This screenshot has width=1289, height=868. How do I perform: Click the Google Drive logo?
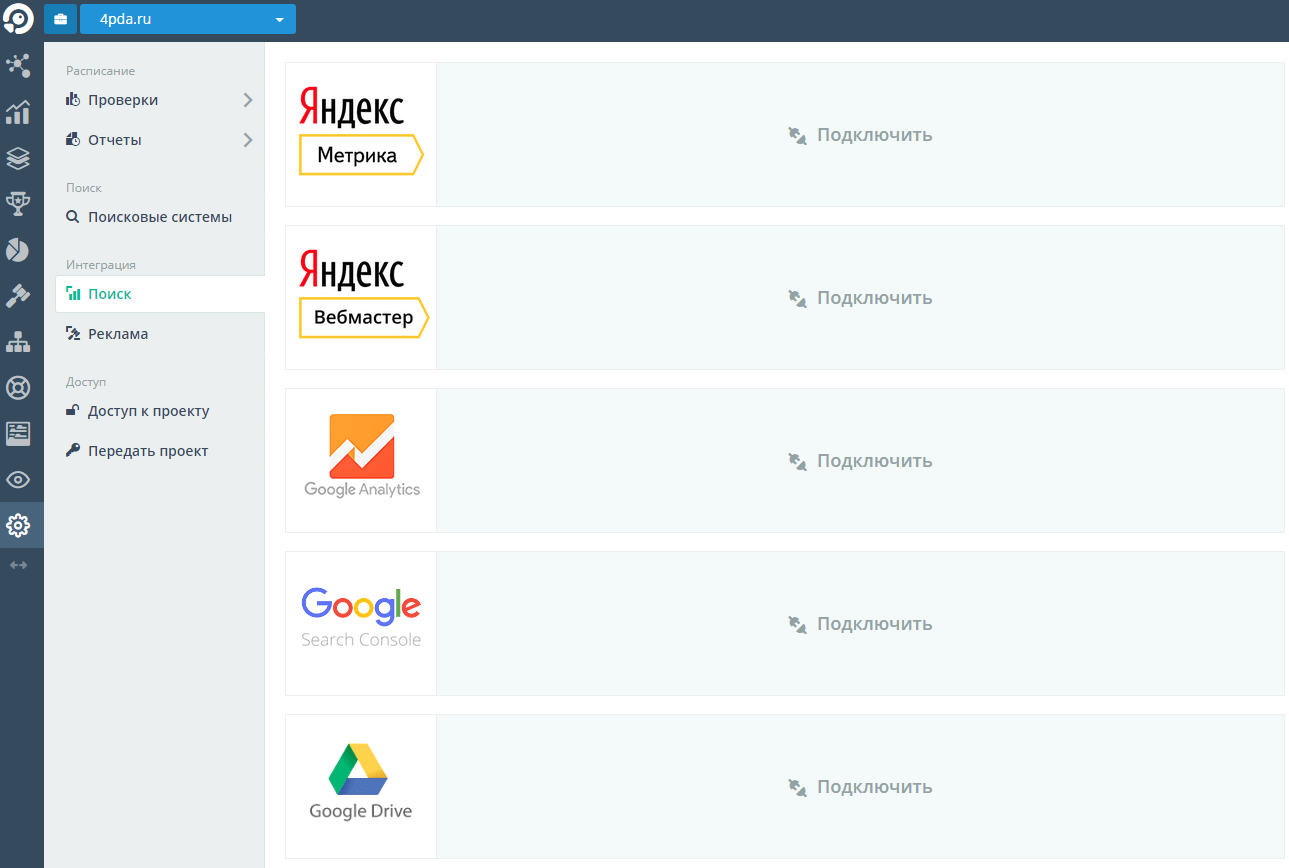[x=360, y=782]
